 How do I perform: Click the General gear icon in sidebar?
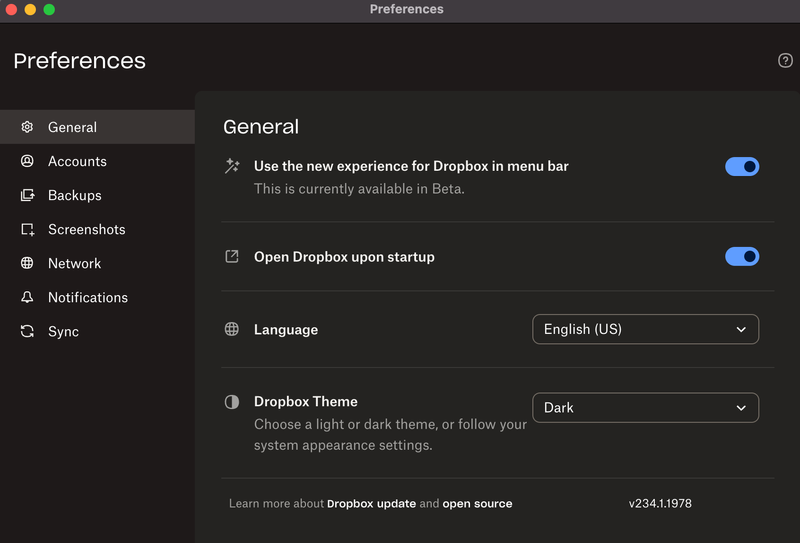tap(27, 127)
